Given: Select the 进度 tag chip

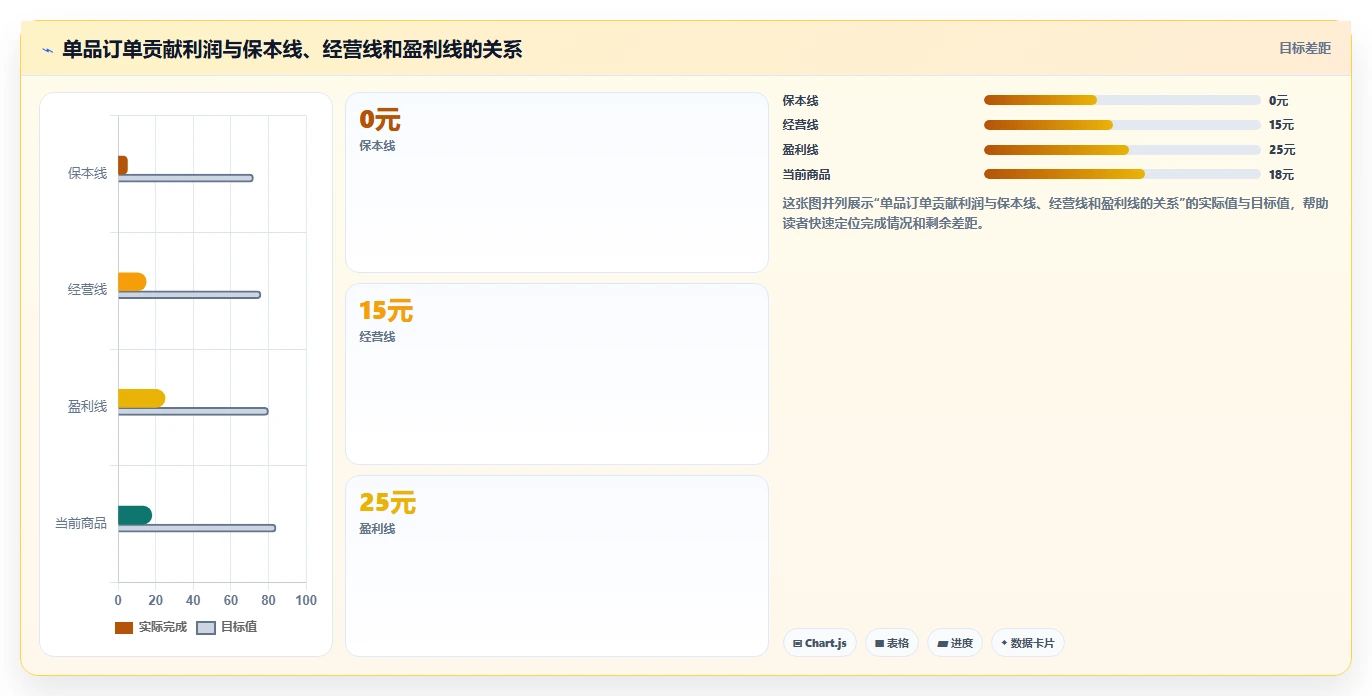Looking at the screenshot, I should pyautogui.click(x=955, y=643).
